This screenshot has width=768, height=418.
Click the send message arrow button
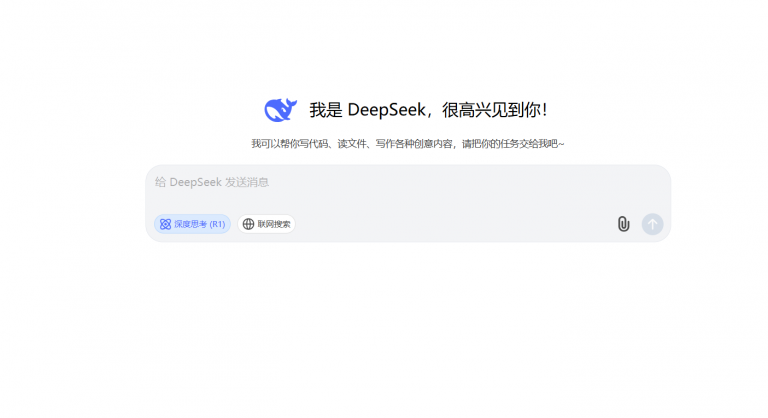point(652,224)
